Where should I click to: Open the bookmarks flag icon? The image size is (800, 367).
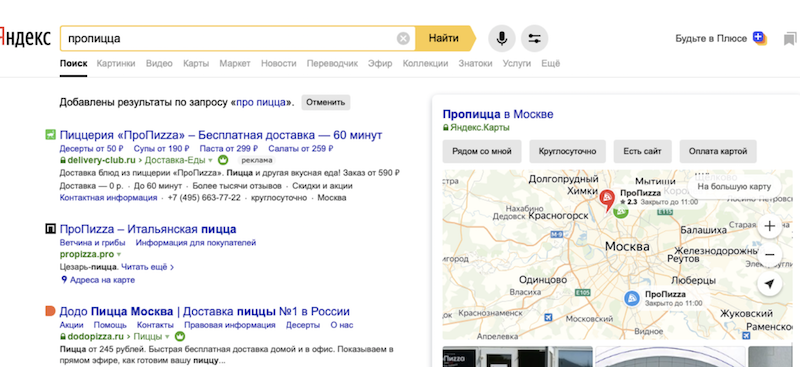[790, 39]
